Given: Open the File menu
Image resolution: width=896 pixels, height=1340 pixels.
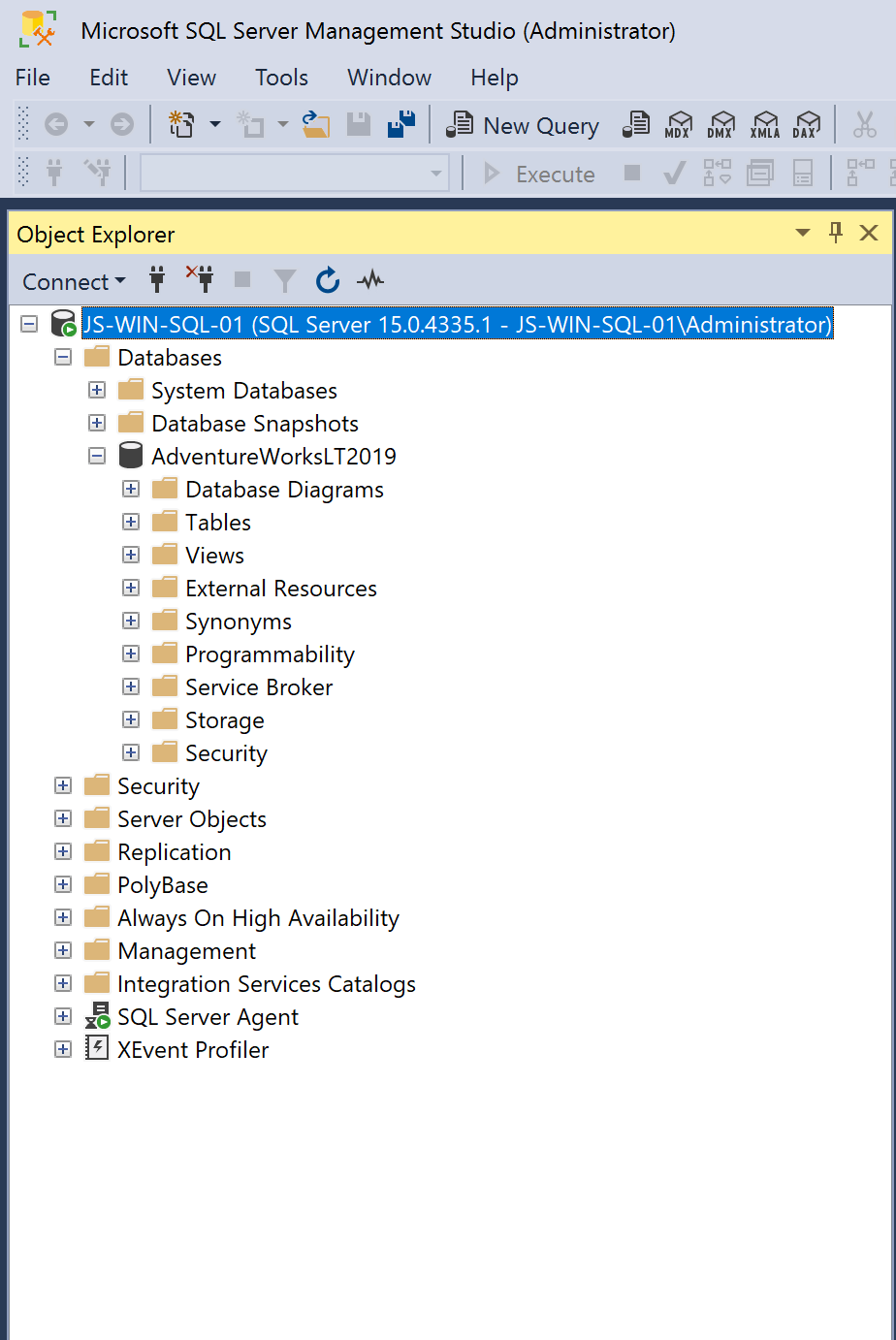Looking at the screenshot, I should (x=33, y=78).
